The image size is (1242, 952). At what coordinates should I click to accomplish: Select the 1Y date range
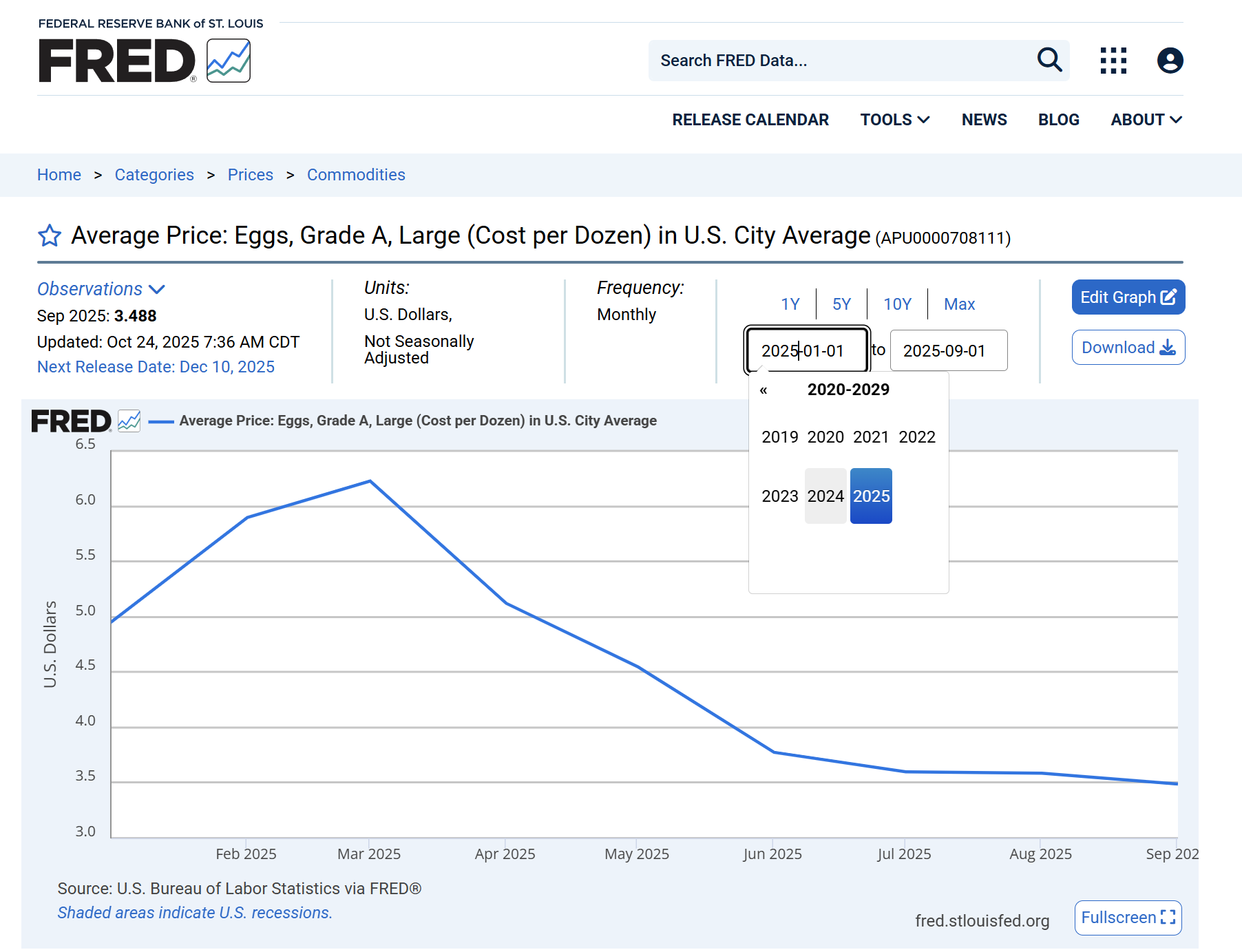790,304
